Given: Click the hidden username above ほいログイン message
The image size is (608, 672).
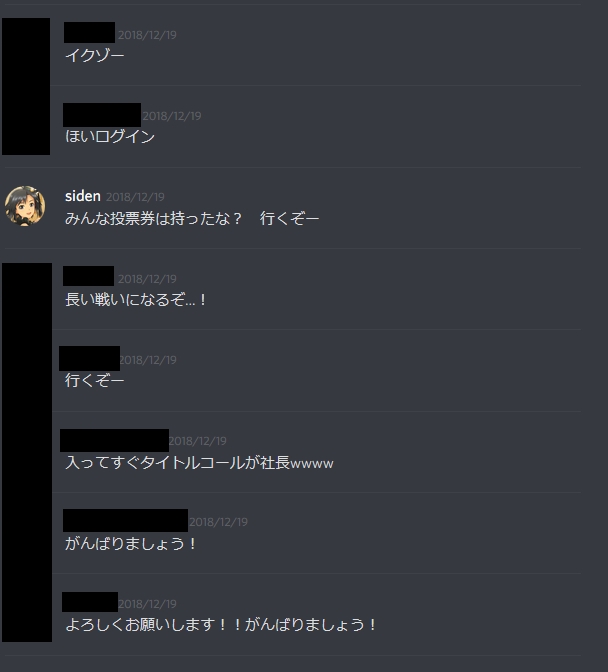Looking at the screenshot, I should tap(102, 115).
